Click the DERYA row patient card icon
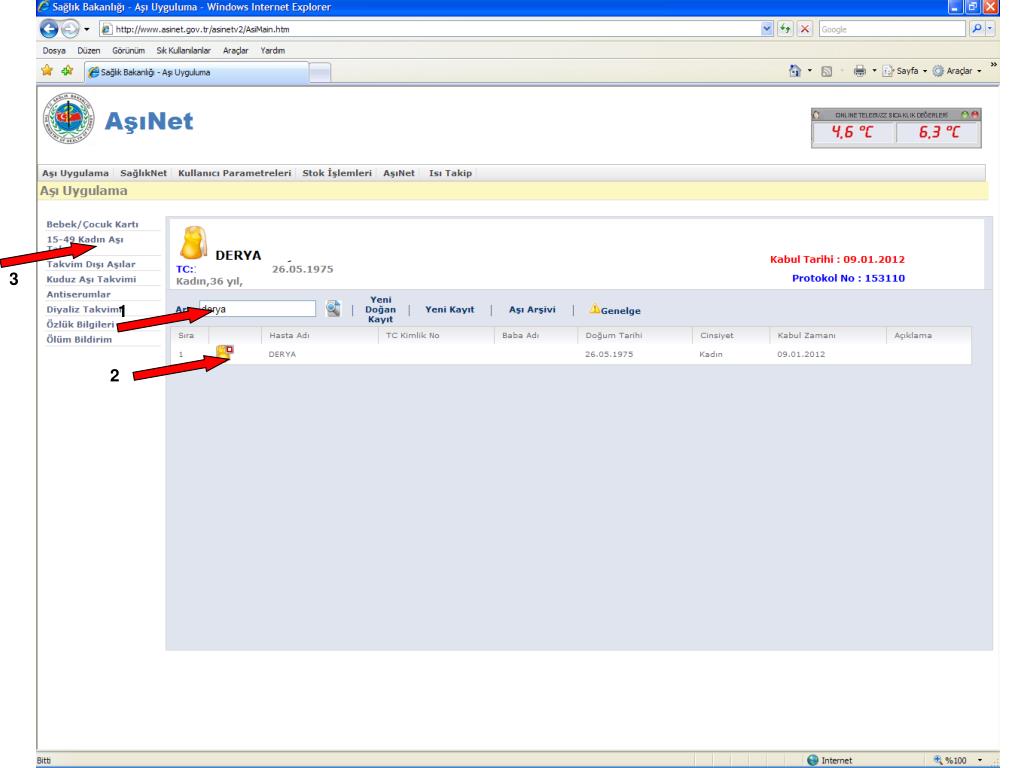Viewport: 1024px width, 768px height. tap(225, 353)
